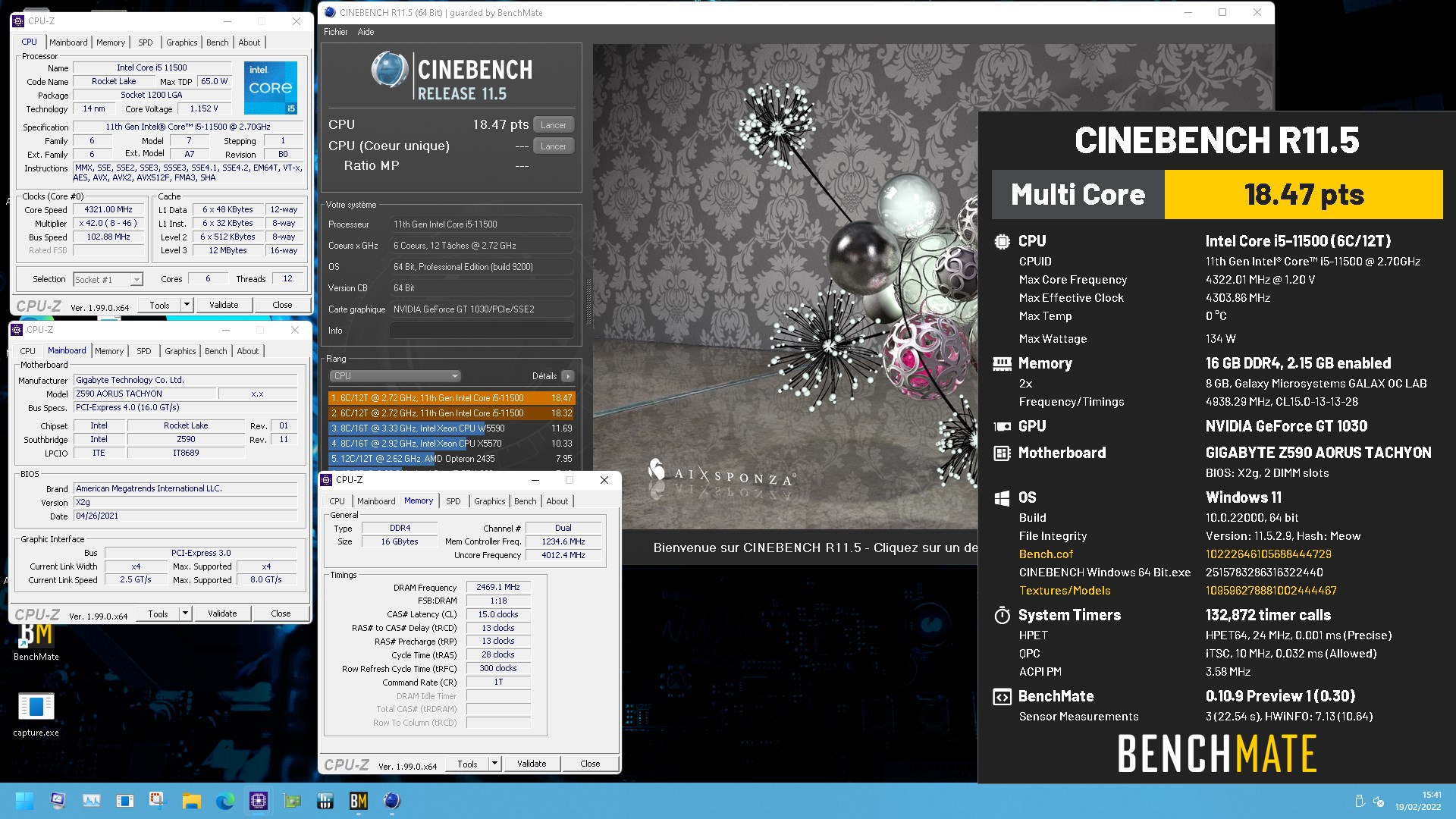Select ranking row AMD Opteron 2435
This screenshot has height=819, width=1456.
(x=451, y=459)
